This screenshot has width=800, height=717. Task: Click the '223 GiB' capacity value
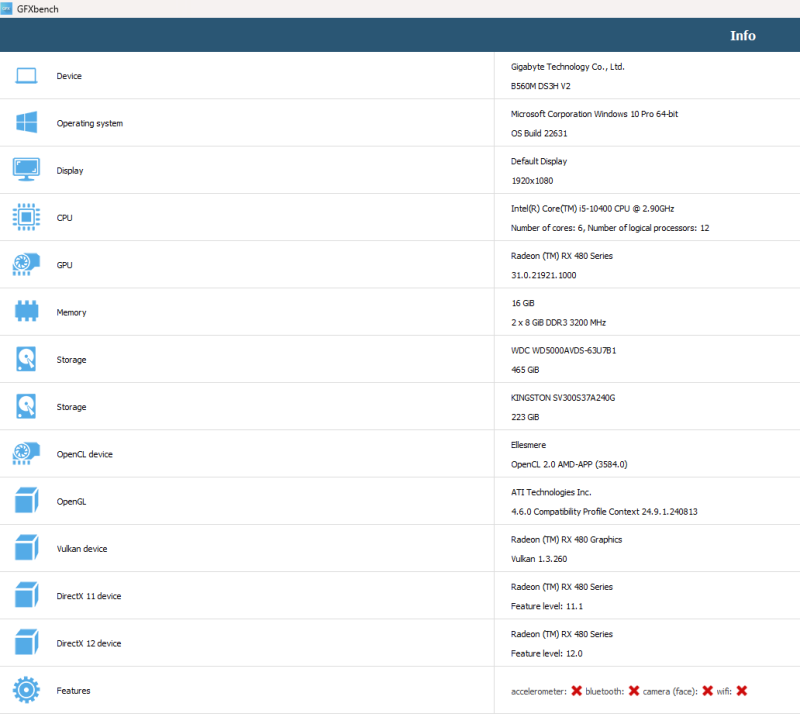525,417
